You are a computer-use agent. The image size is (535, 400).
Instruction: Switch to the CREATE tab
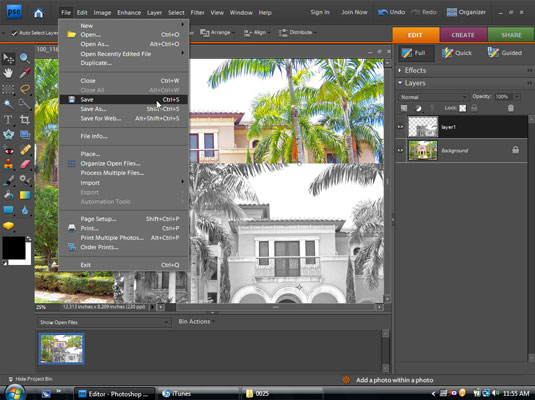pos(463,35)
